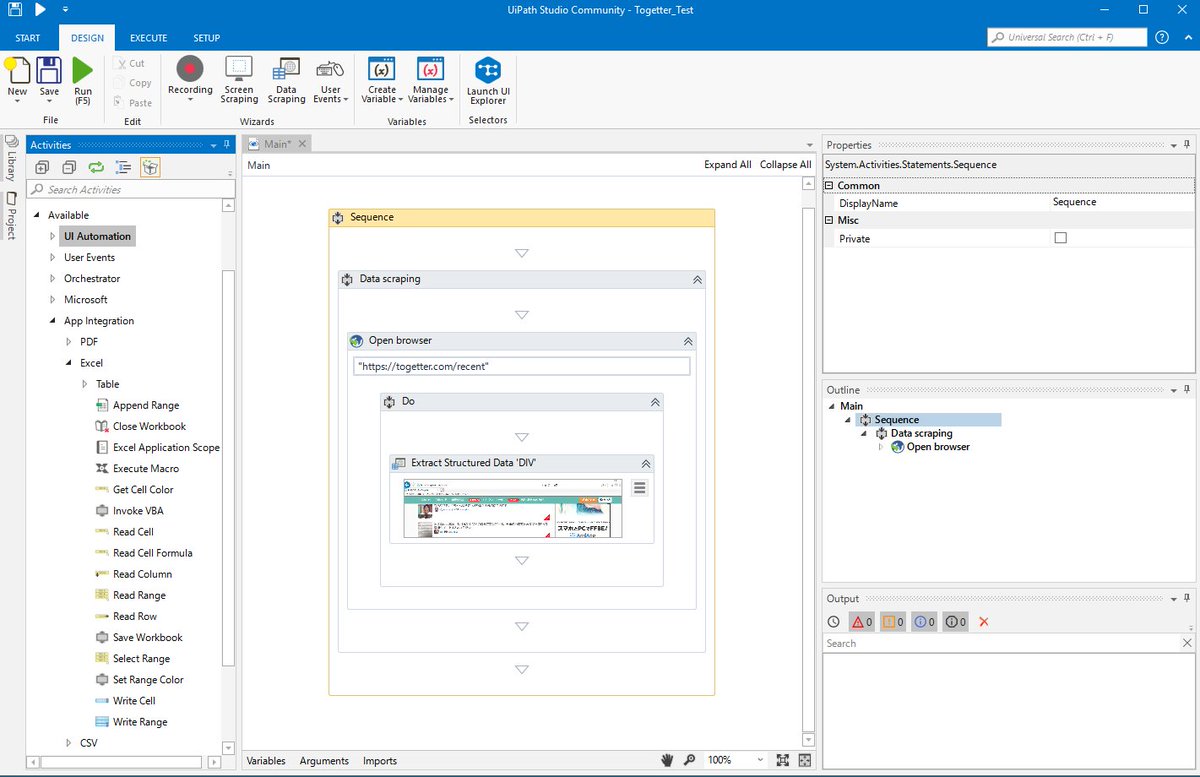Click the fit to screen icon
This screenshot has width=1200, height=777.
[x=783, y=761]
